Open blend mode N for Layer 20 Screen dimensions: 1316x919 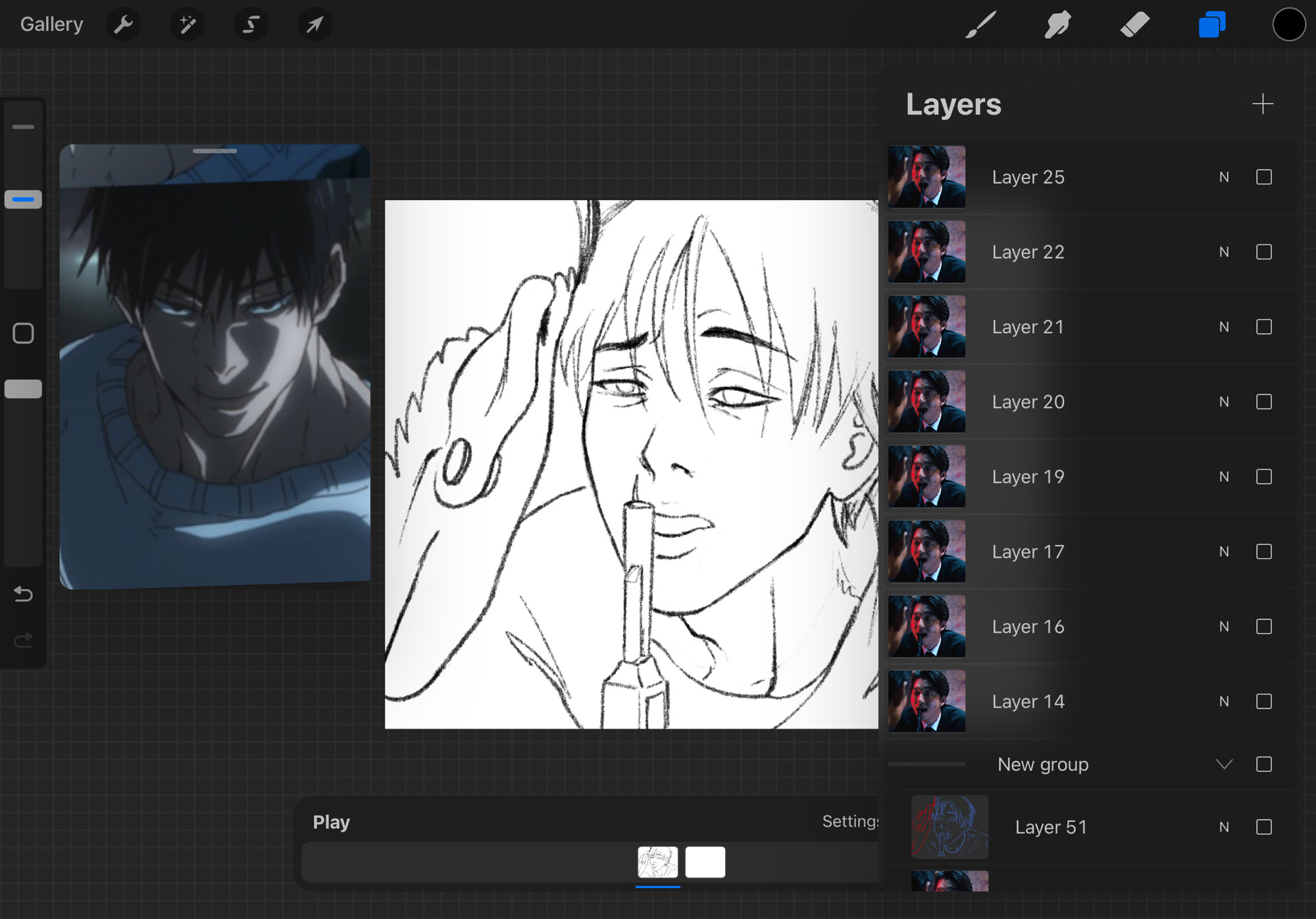click(1224, 402)
